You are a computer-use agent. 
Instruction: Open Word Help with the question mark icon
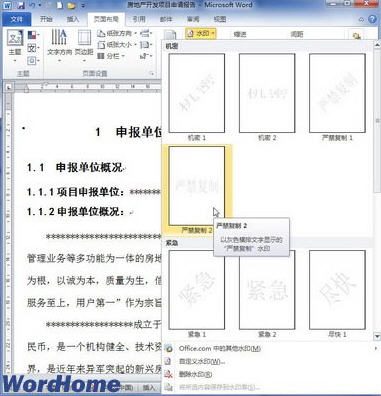click(372, 19)
